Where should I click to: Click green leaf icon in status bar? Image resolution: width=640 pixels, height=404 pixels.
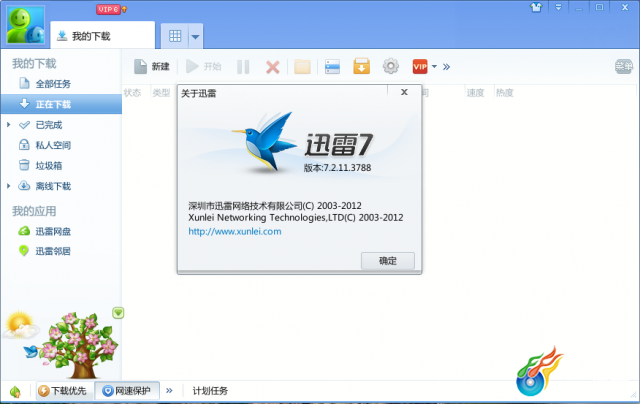(15, 391)
